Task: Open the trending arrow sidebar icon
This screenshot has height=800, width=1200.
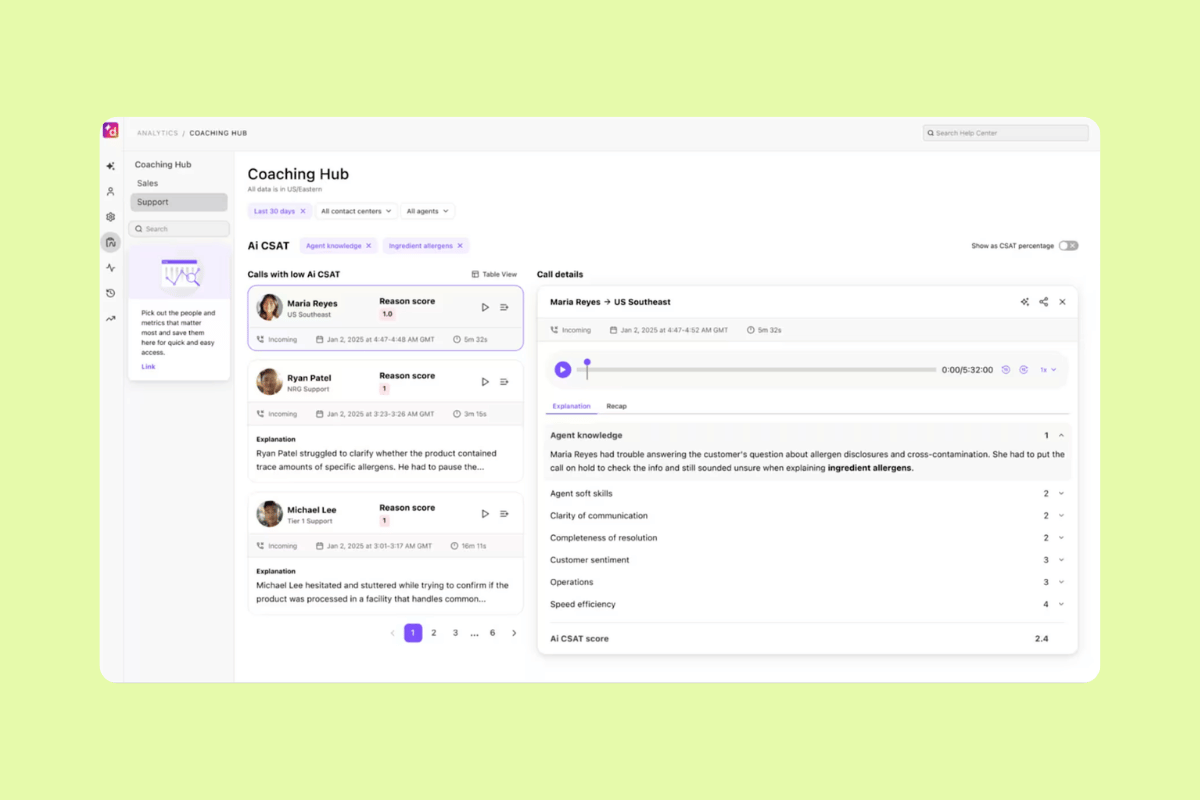Action: 111,319
